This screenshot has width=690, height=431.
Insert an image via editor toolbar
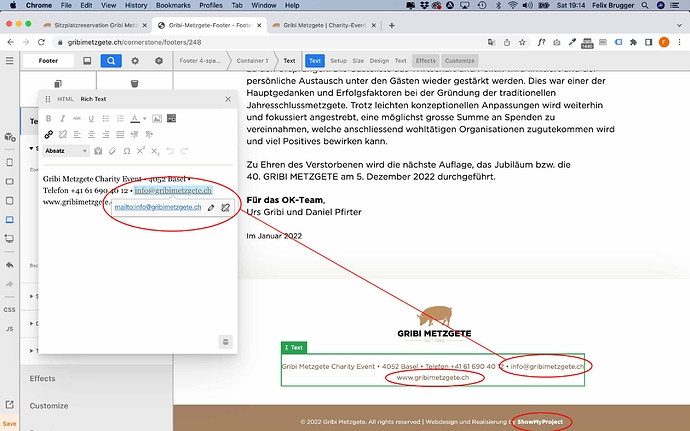point(157,118)
